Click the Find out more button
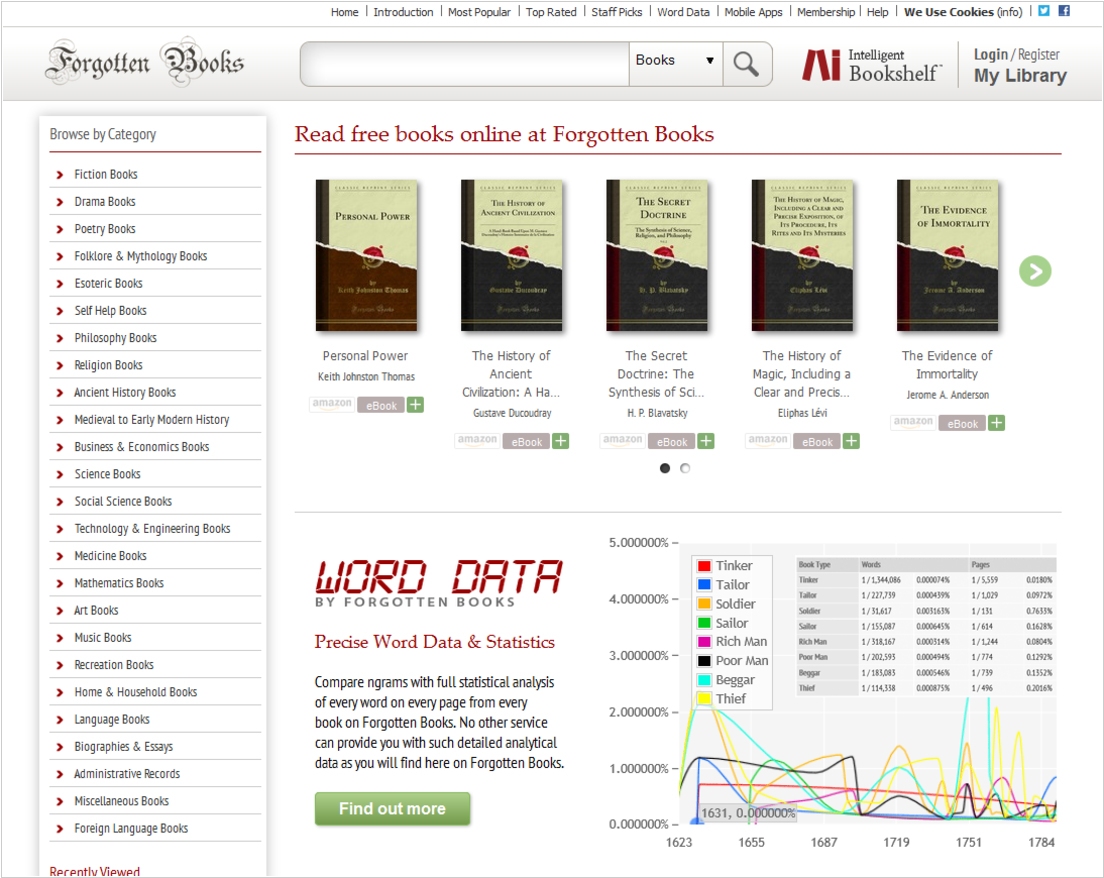 point(392,809)
